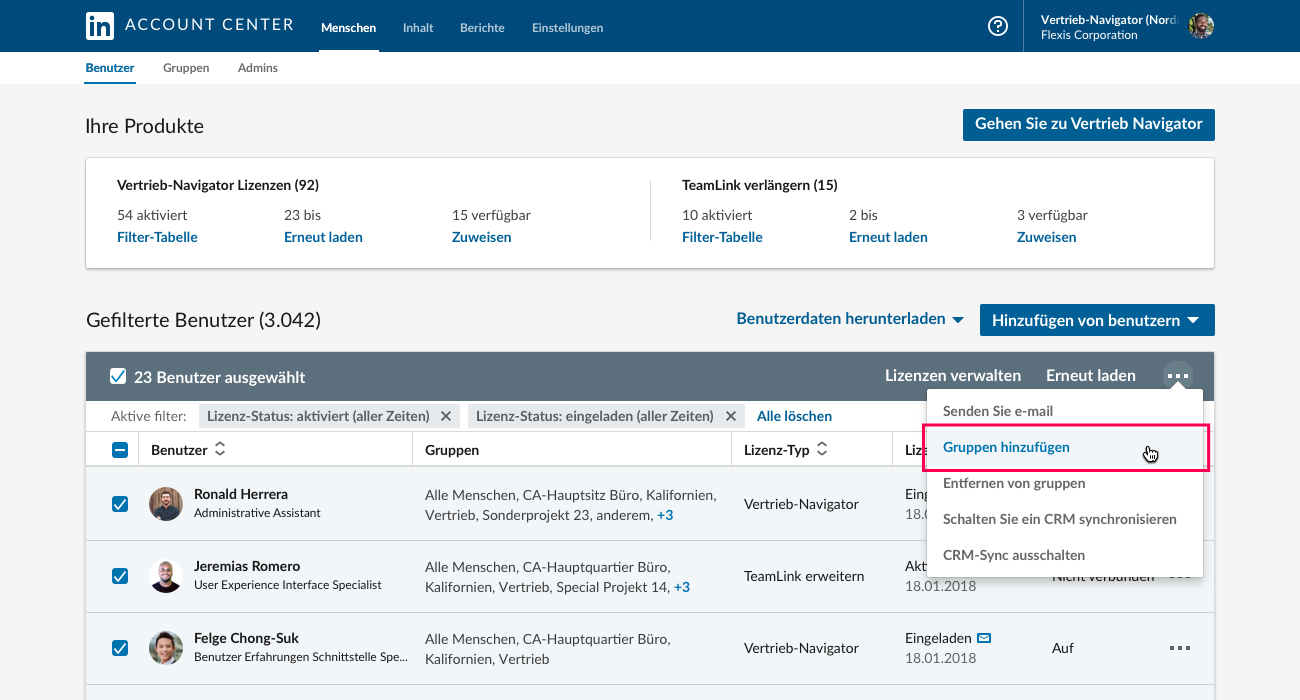Switch to the Benutzer tab
1300x700 pixels.
(110, 68)
